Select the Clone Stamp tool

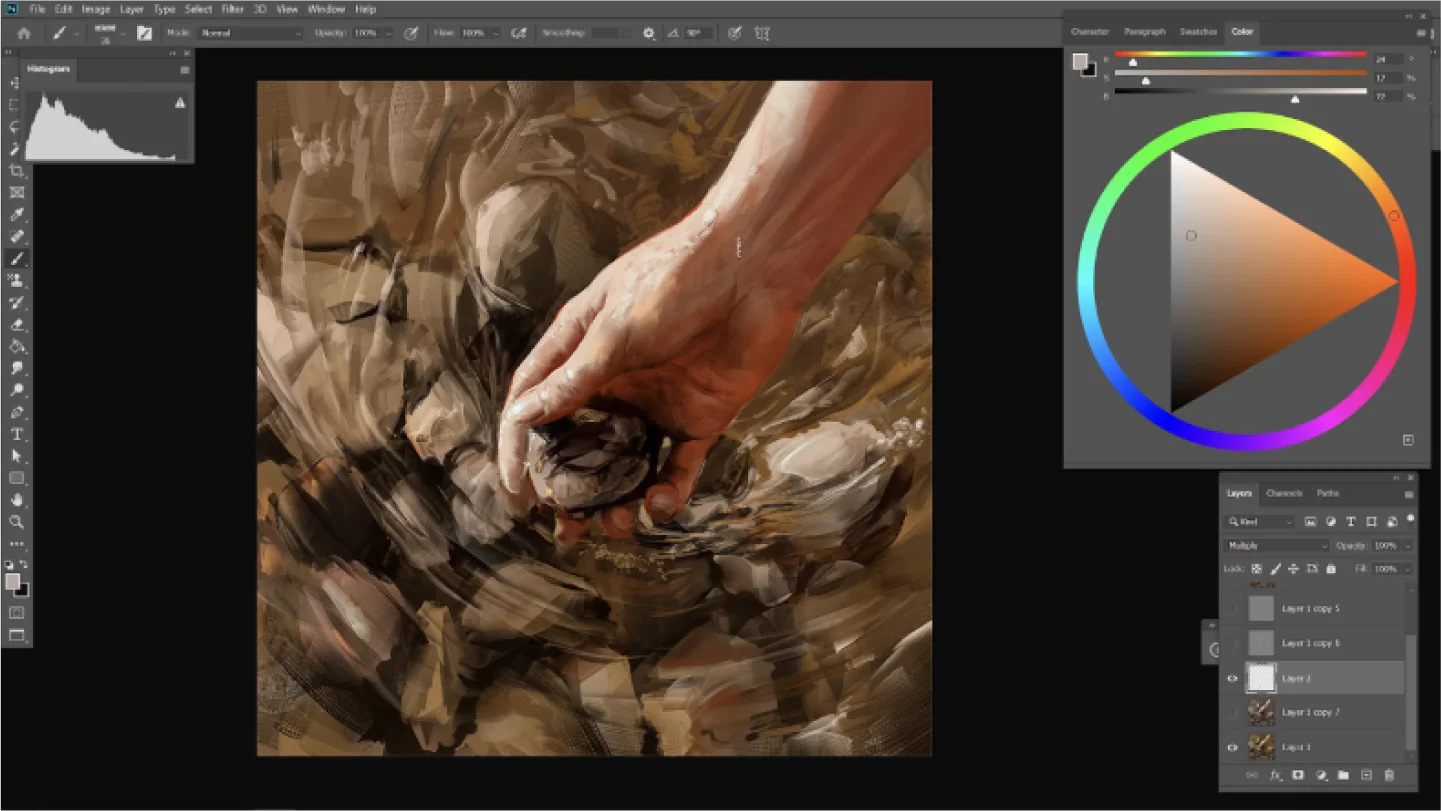tap(16, 281)
